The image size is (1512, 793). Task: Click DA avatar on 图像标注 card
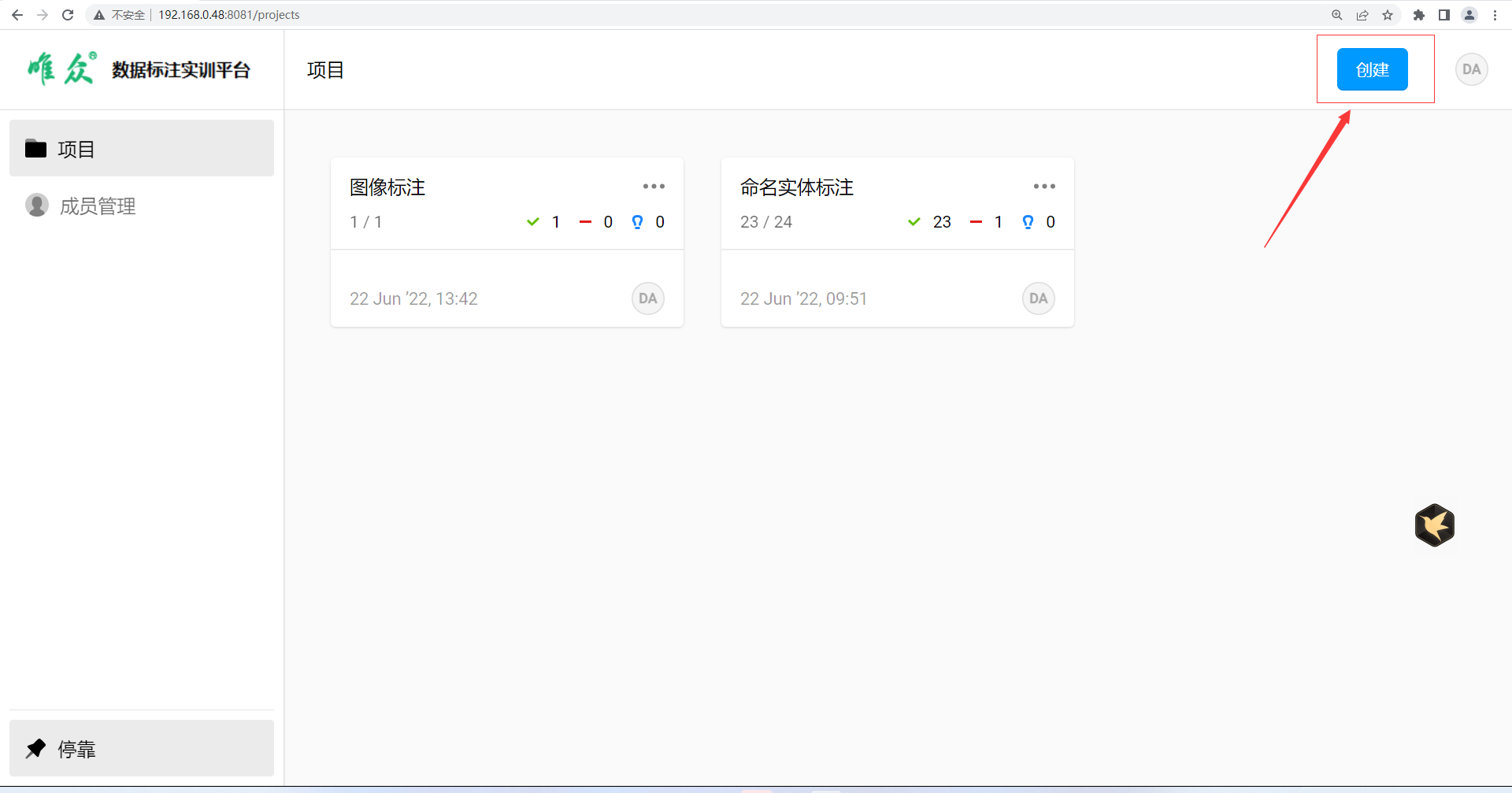pos(647,298)
